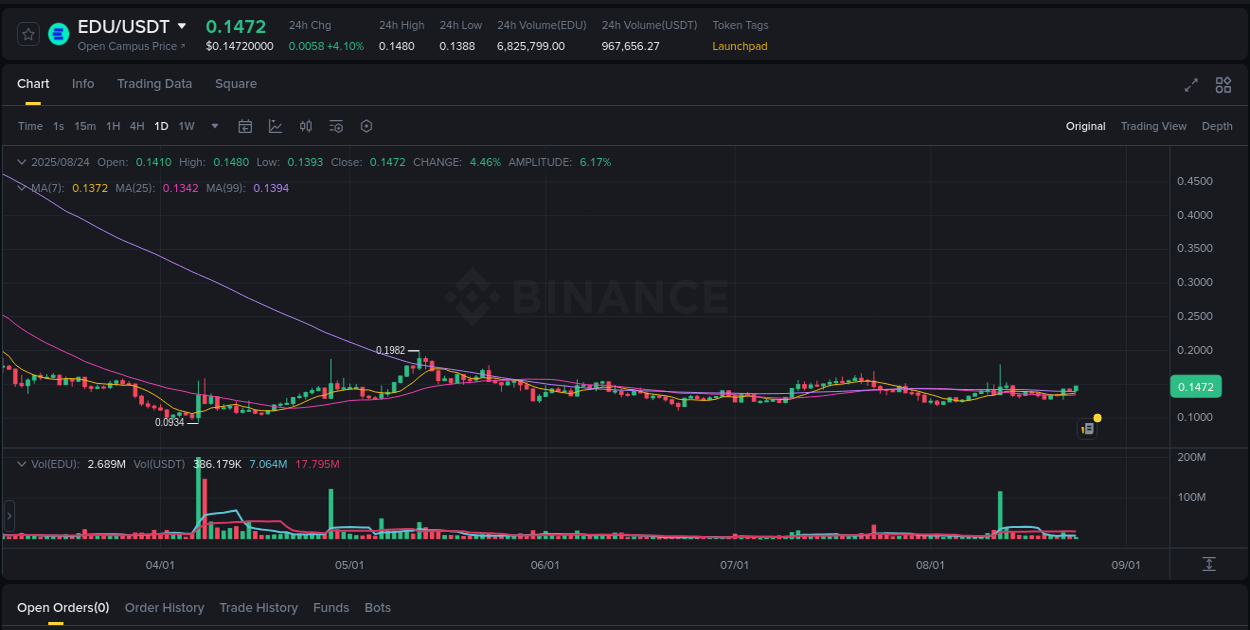Open the indicator display settings icon
1250x630 pixels.
point(336,126)
